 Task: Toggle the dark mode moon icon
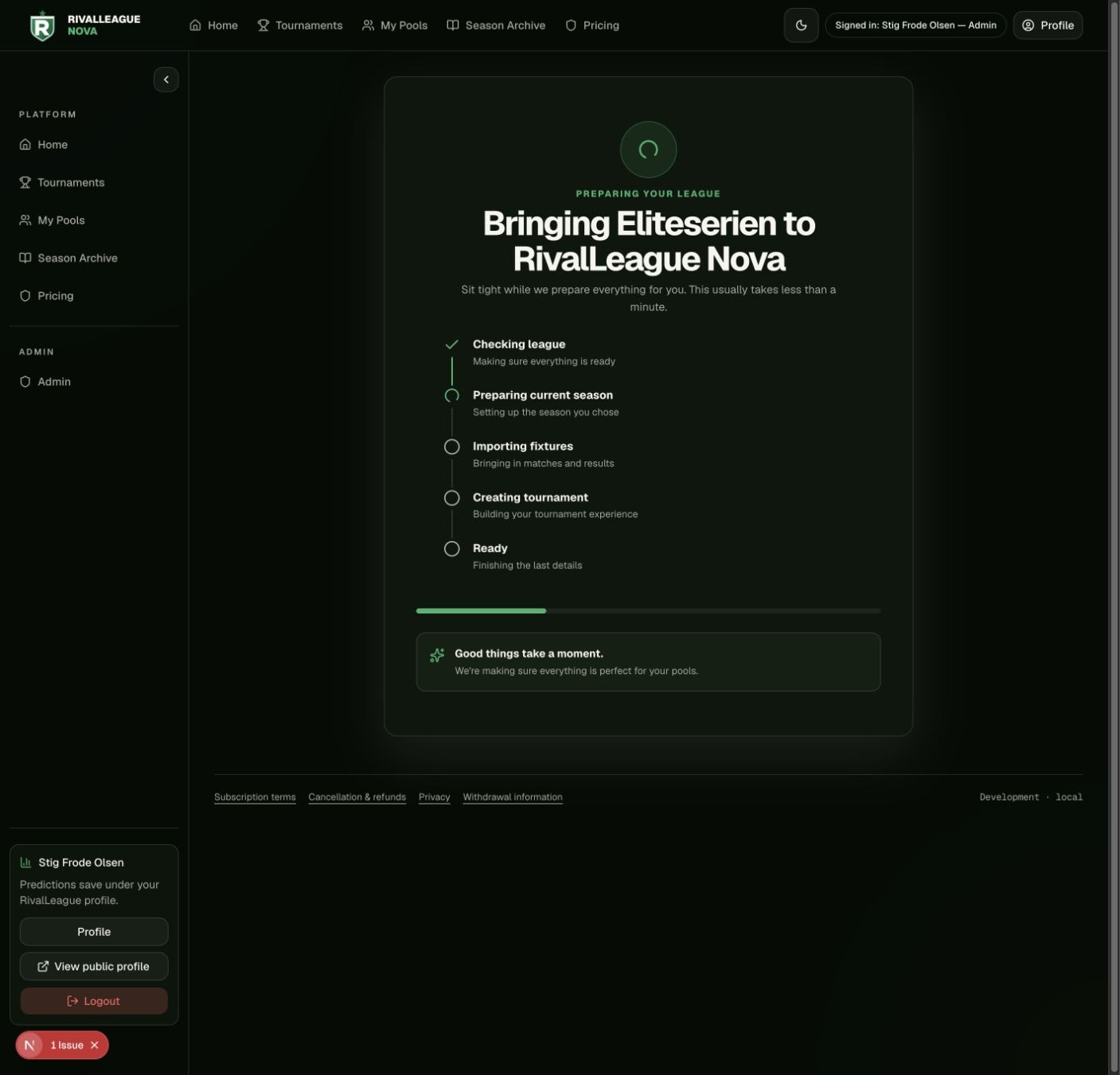(801, 25)
